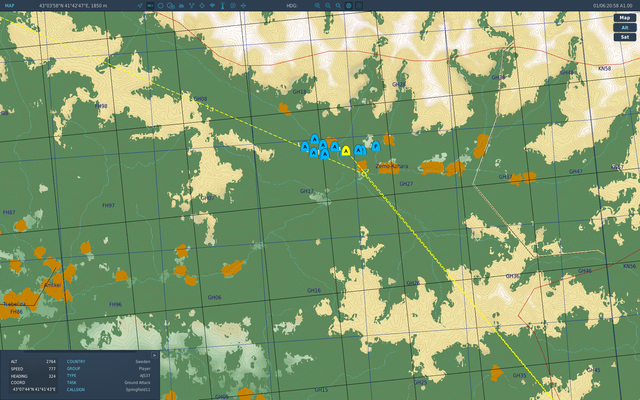
Task: Click the TASK value Ground Attack
Action: click(138, 382)
